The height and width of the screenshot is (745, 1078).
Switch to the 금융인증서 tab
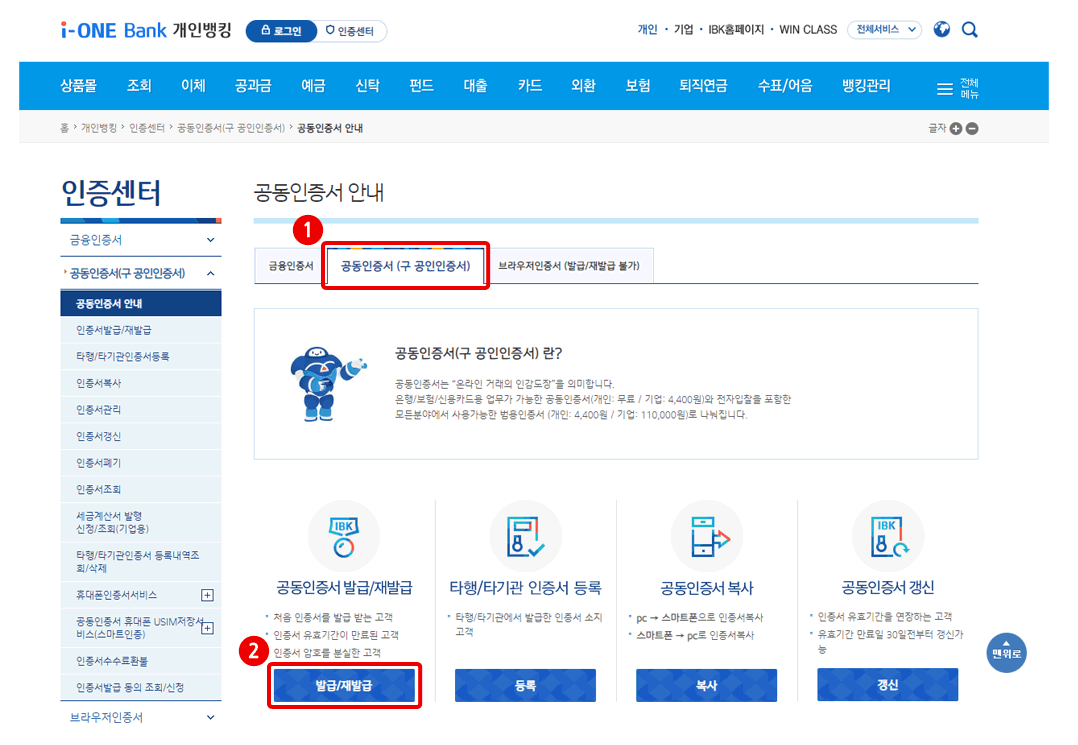290,266
